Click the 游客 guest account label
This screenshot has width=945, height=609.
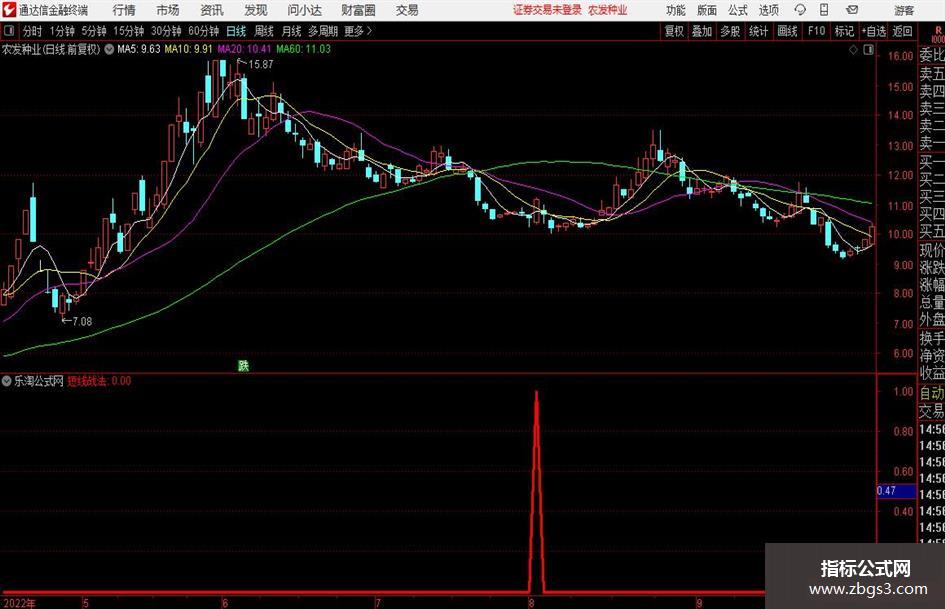coord(904,10)
